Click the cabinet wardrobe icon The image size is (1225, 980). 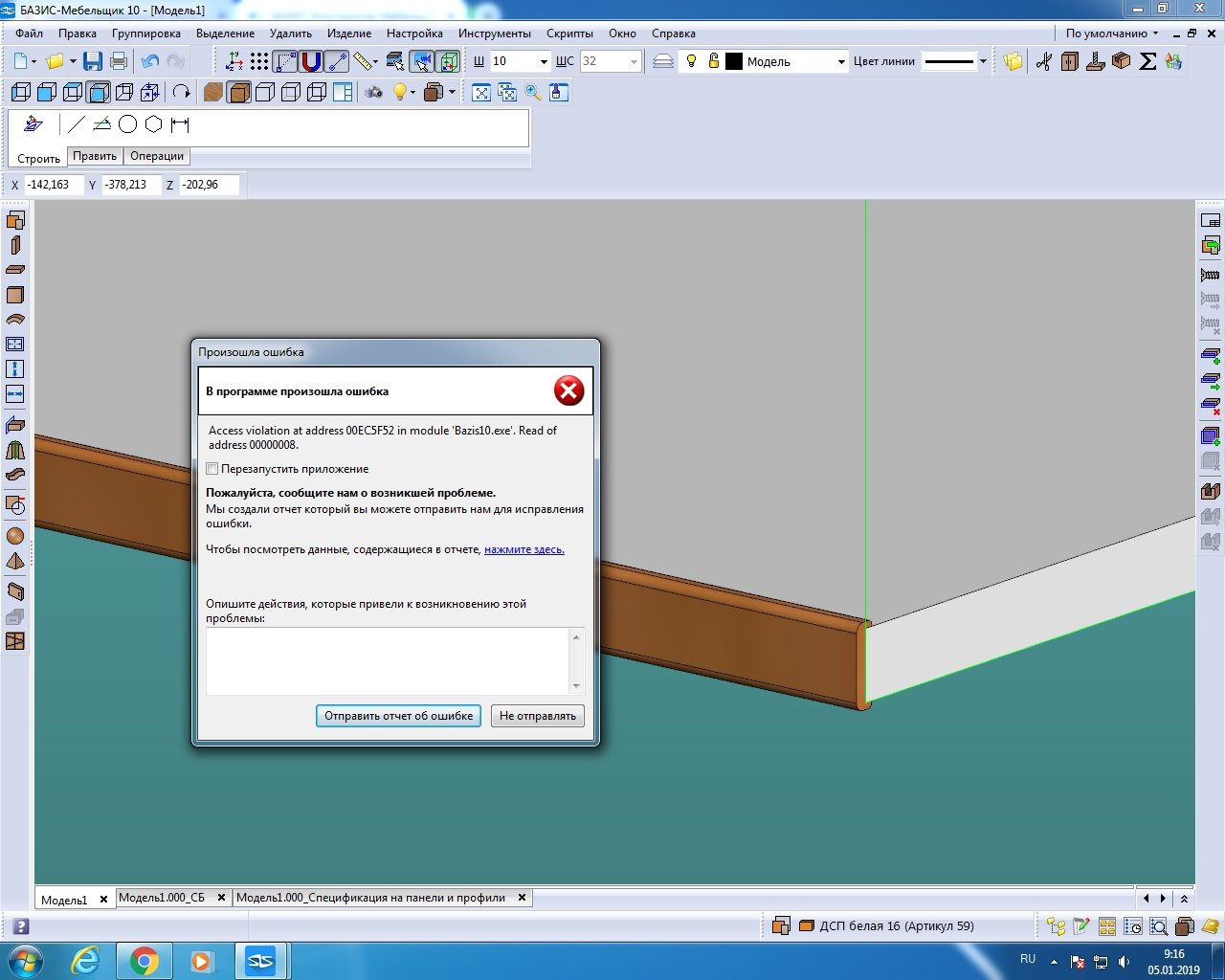pyautogui.click(x=1070, y=61)
